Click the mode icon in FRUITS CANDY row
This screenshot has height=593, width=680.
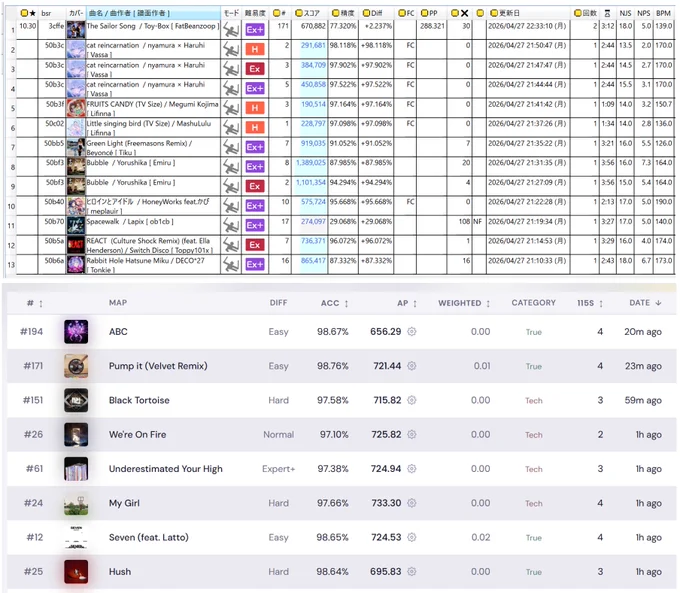231,108
